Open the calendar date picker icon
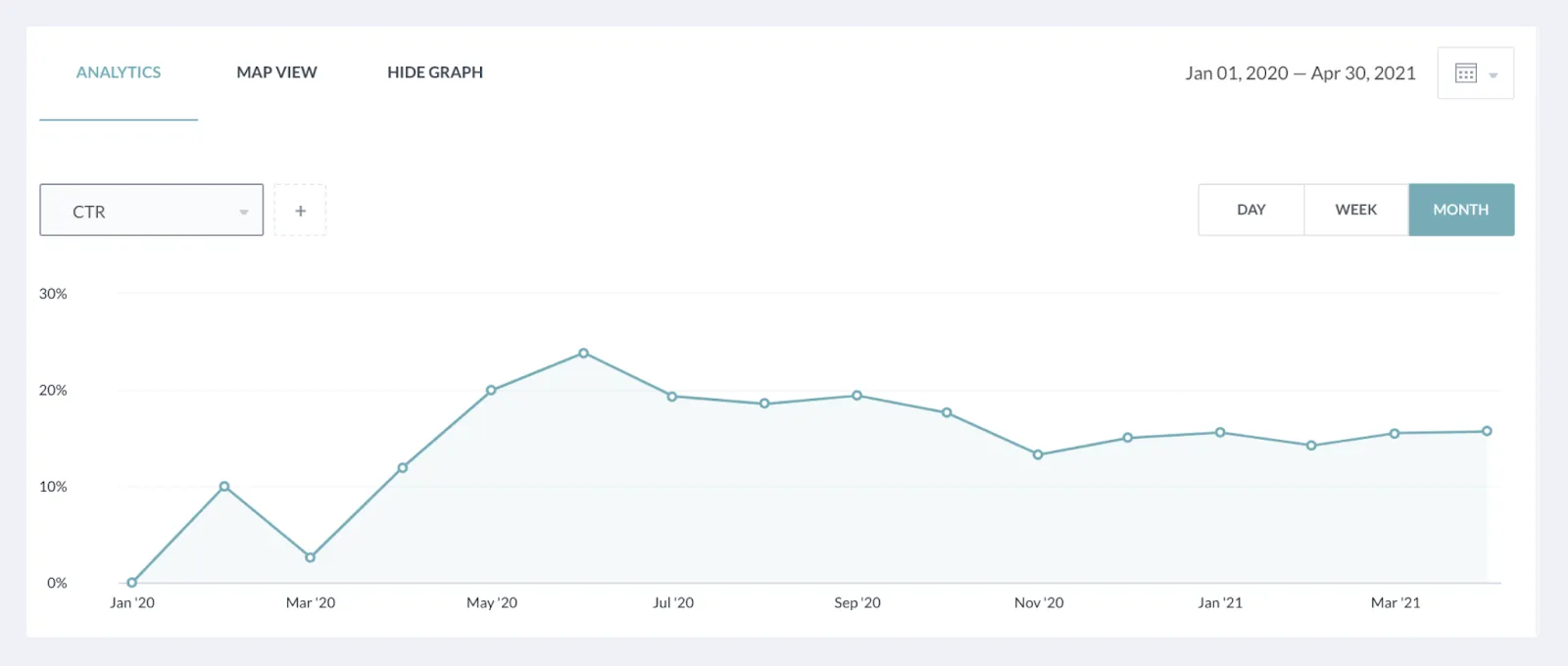The width and height of the screenshot is (1568, 666). [1465, 73]
